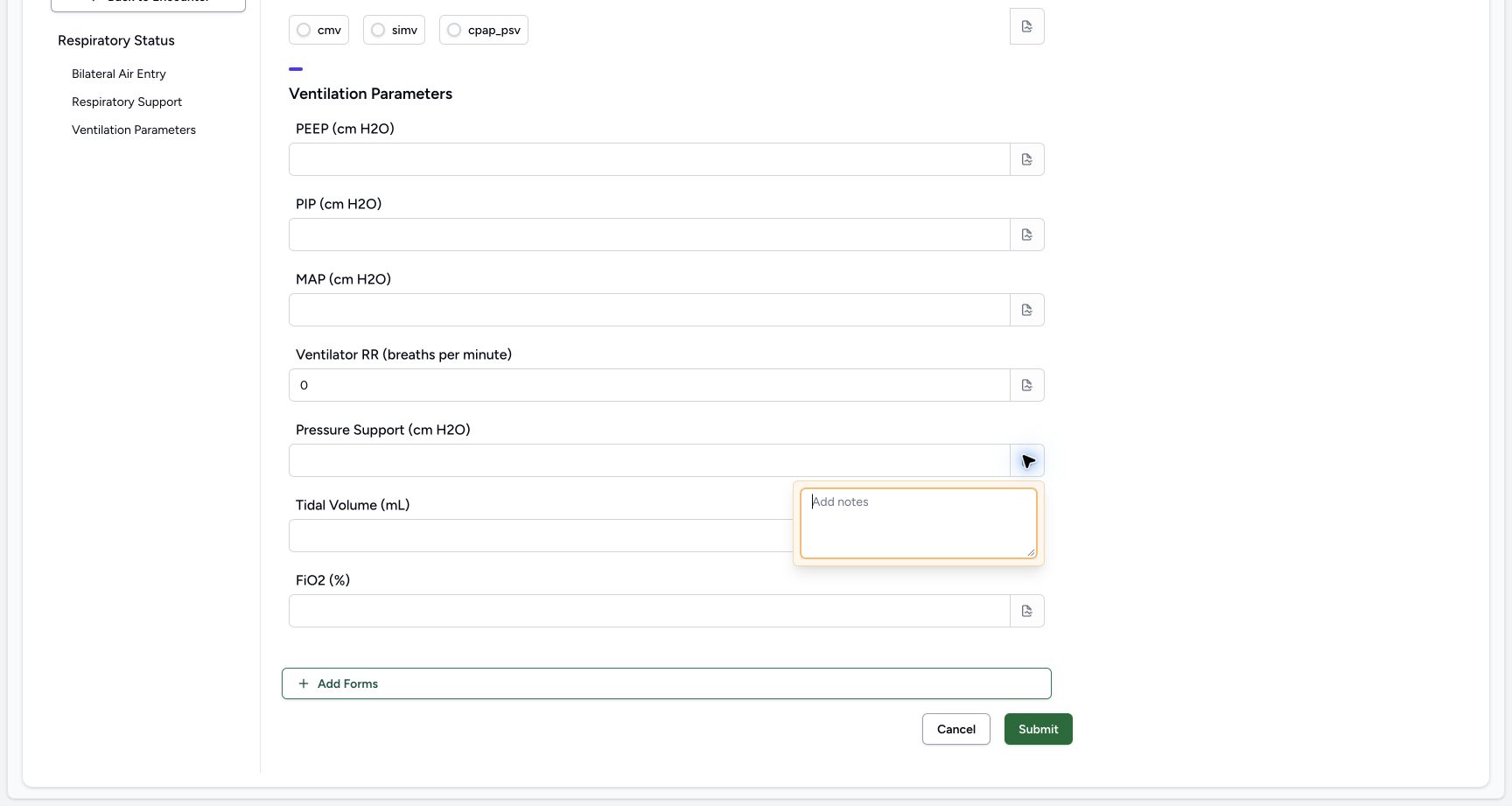This screenshot has height=806, width=1512.
Task: Click the Tidal Volume (mL) input
Action: [541, 536]
